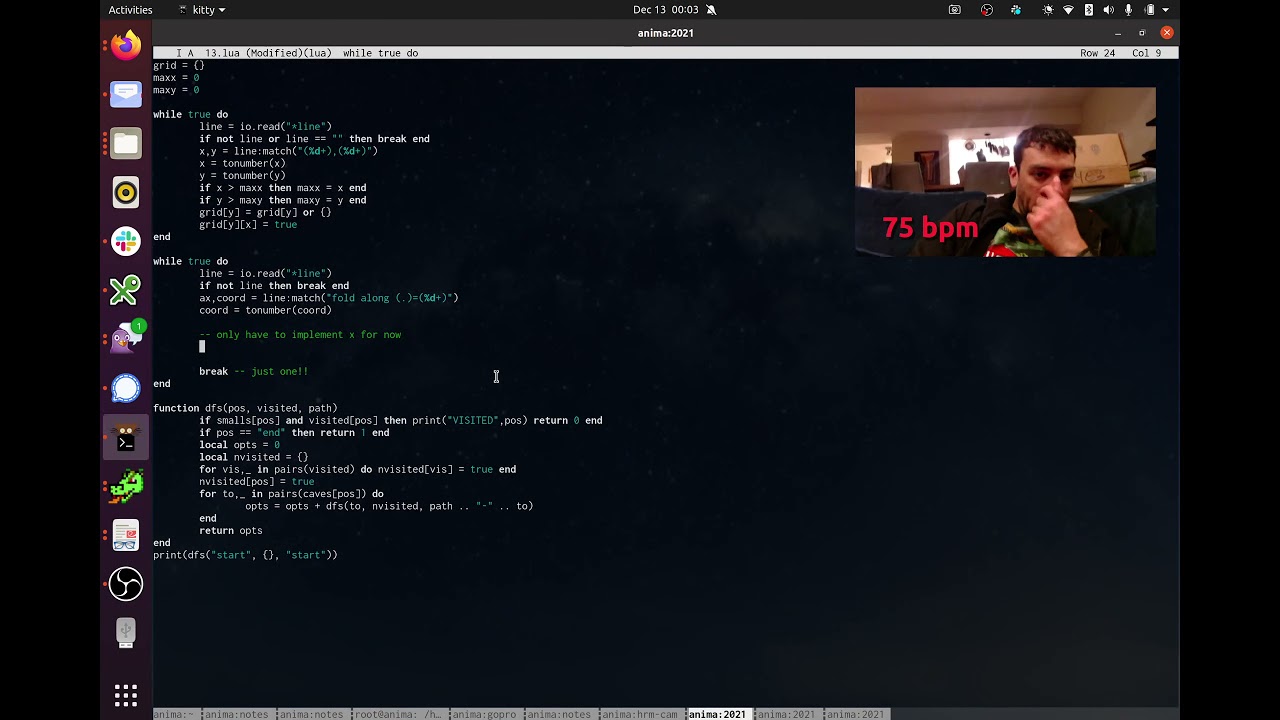Open the document viewer icon with glasses
1280x720 pixels.
(x=126, y=535)
